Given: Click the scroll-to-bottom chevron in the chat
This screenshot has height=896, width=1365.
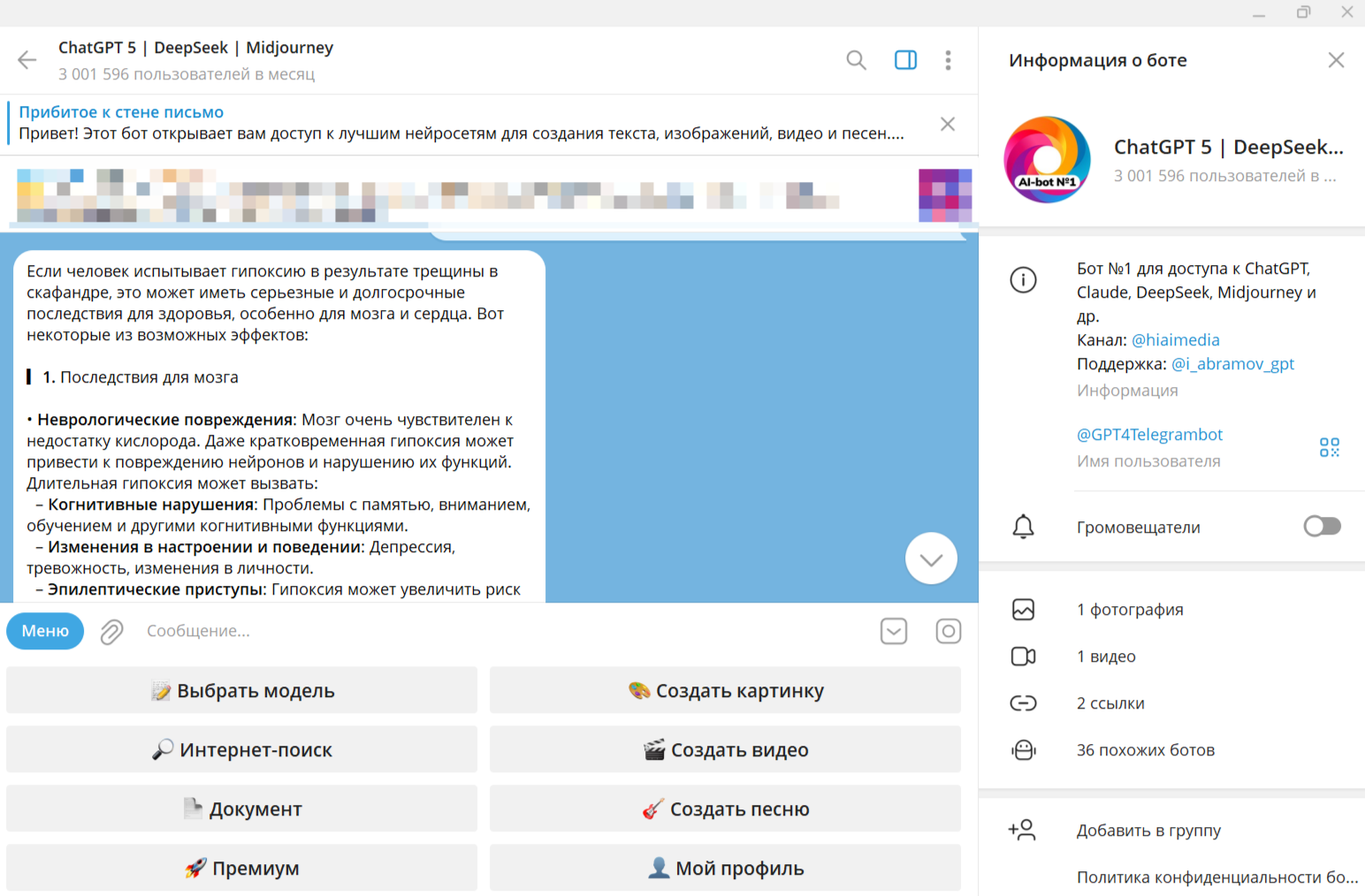Looking at the screenshot, I should (931, 558).
